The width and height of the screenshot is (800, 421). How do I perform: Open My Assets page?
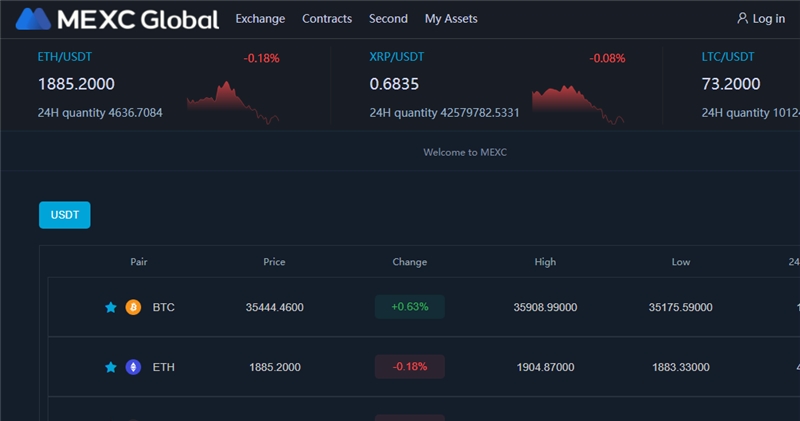point(451,19)
